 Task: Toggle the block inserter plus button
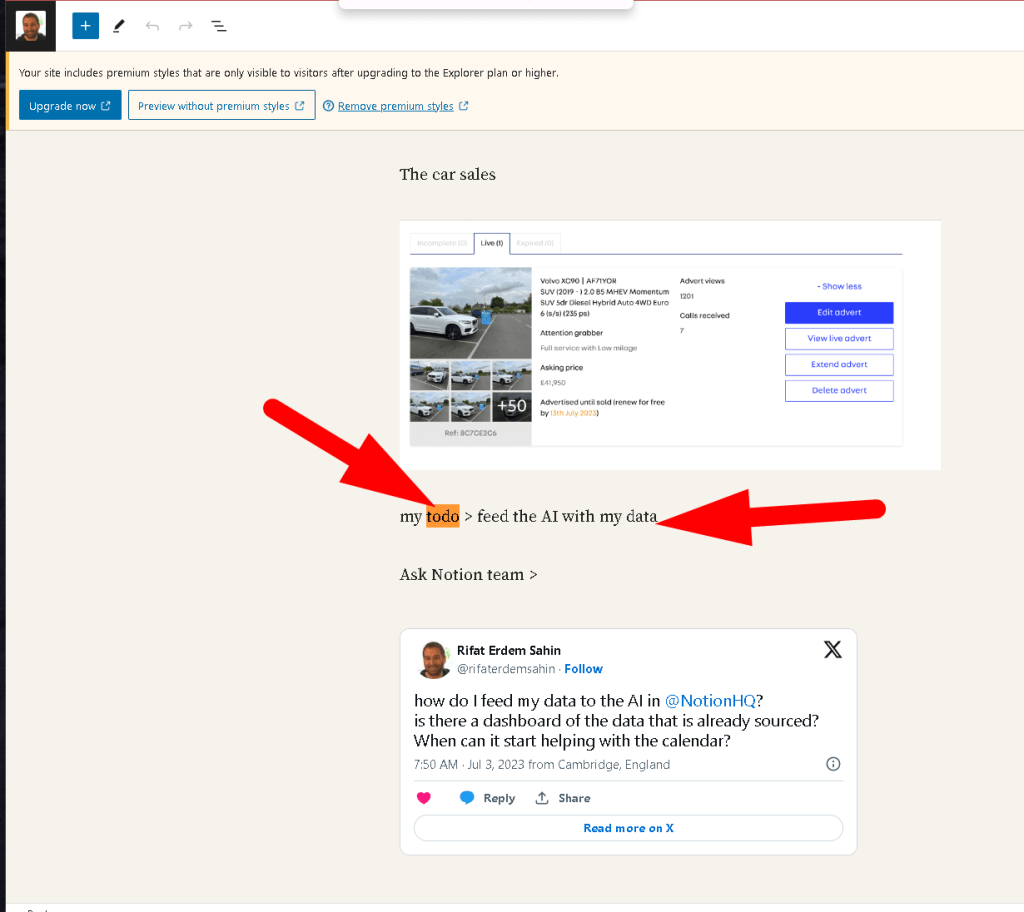(86, 26)
